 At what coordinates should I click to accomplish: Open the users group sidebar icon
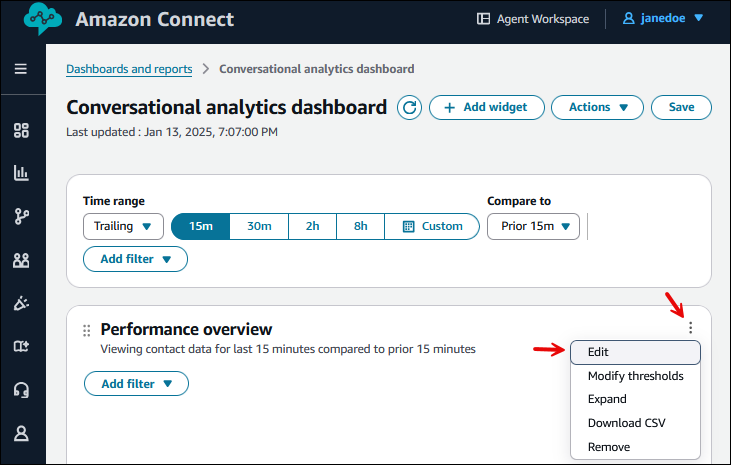click(21, 260)
